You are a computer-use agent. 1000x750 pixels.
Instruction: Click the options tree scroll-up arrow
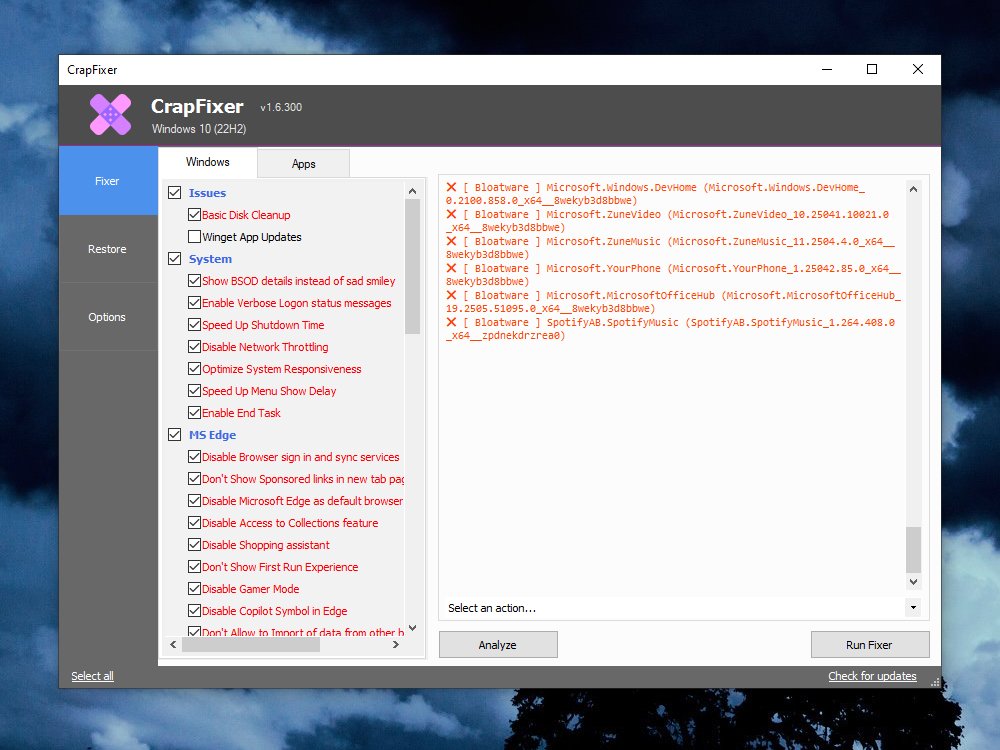pos(412,191)
